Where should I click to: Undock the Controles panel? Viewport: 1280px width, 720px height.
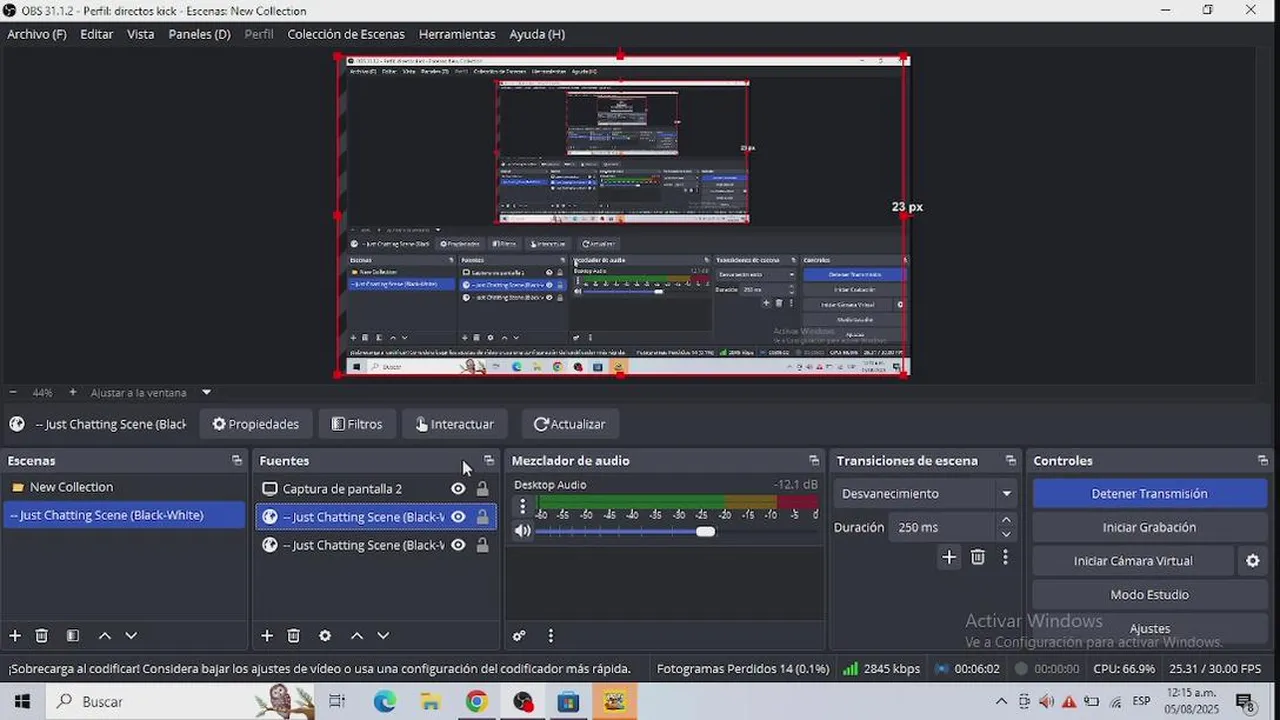tap(1263, 461)
